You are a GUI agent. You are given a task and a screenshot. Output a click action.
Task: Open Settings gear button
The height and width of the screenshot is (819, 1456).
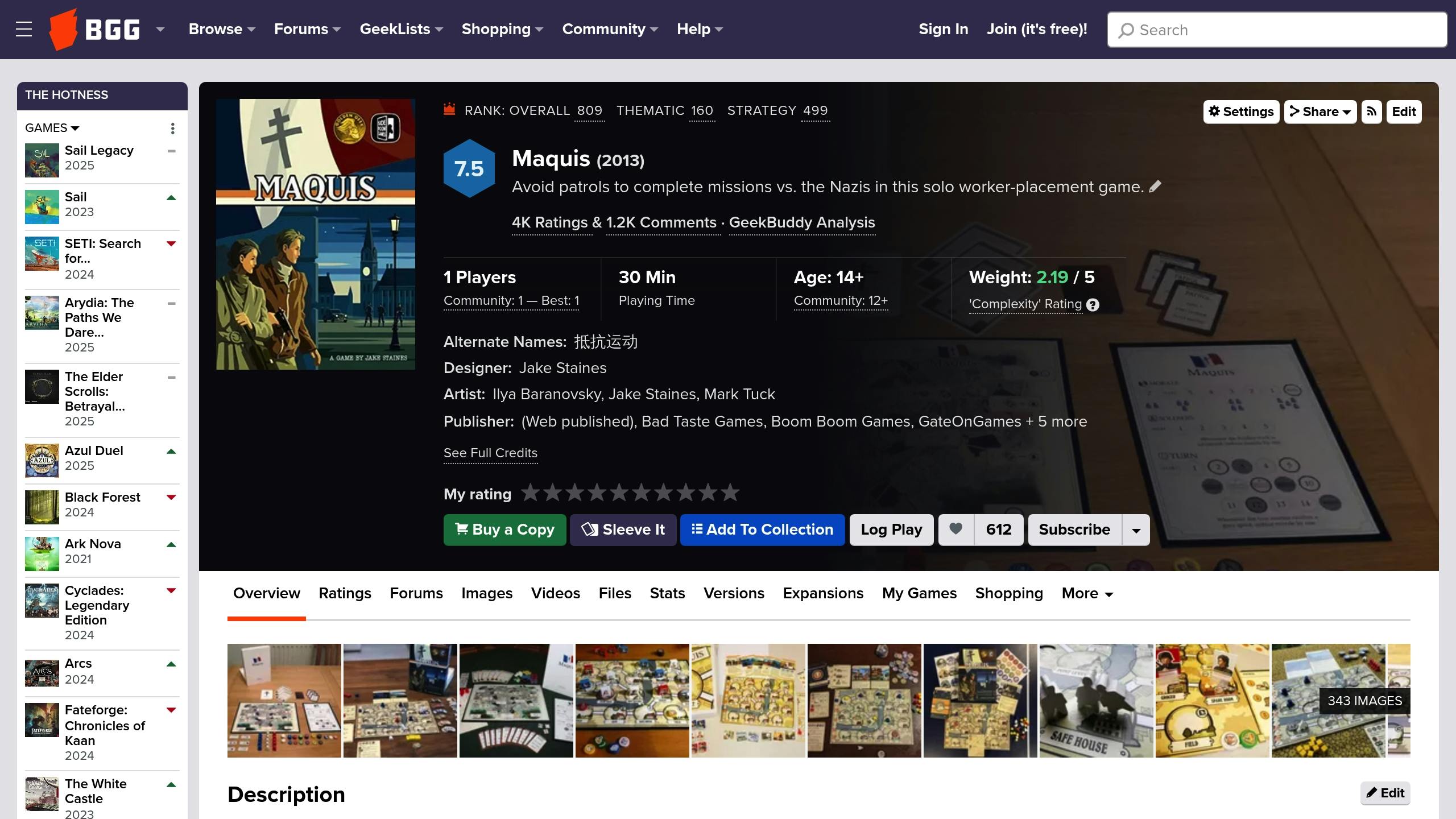pyautogui.click(x=1241, y=111)
